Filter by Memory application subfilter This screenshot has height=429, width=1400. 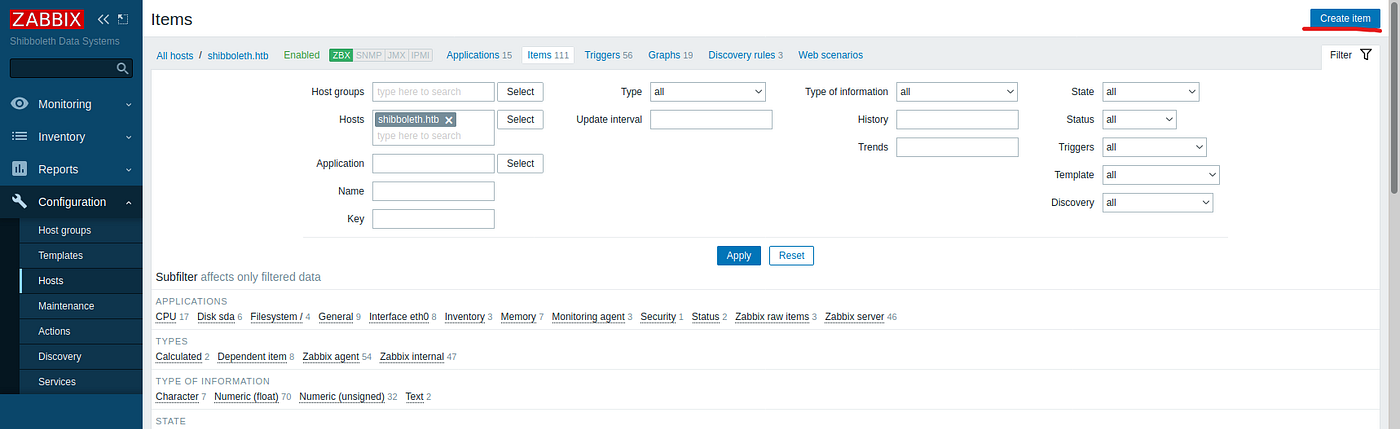518,317
